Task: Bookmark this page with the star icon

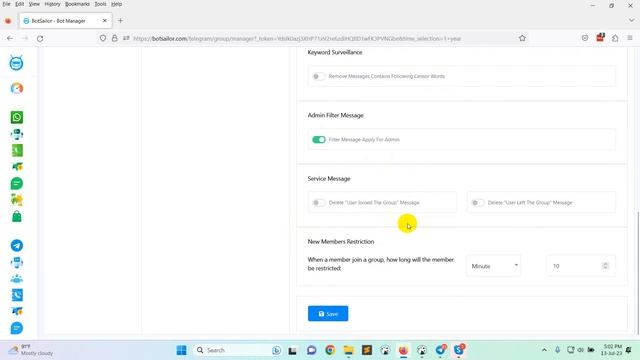Action: click(522, 38)
